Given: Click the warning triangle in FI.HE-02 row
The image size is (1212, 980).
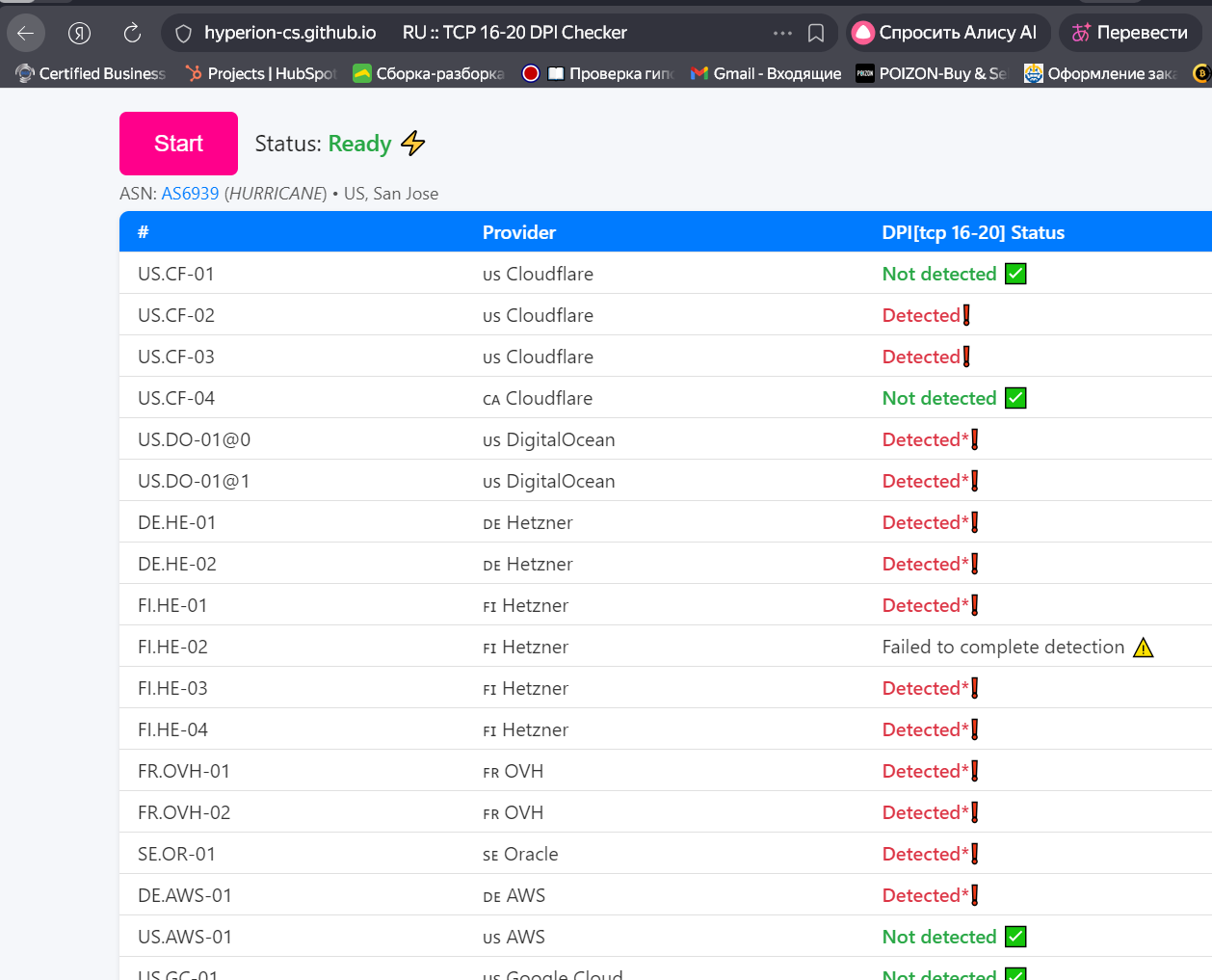Looking at the screenshot, I should pyautogui.click(x=1144, y=648).
